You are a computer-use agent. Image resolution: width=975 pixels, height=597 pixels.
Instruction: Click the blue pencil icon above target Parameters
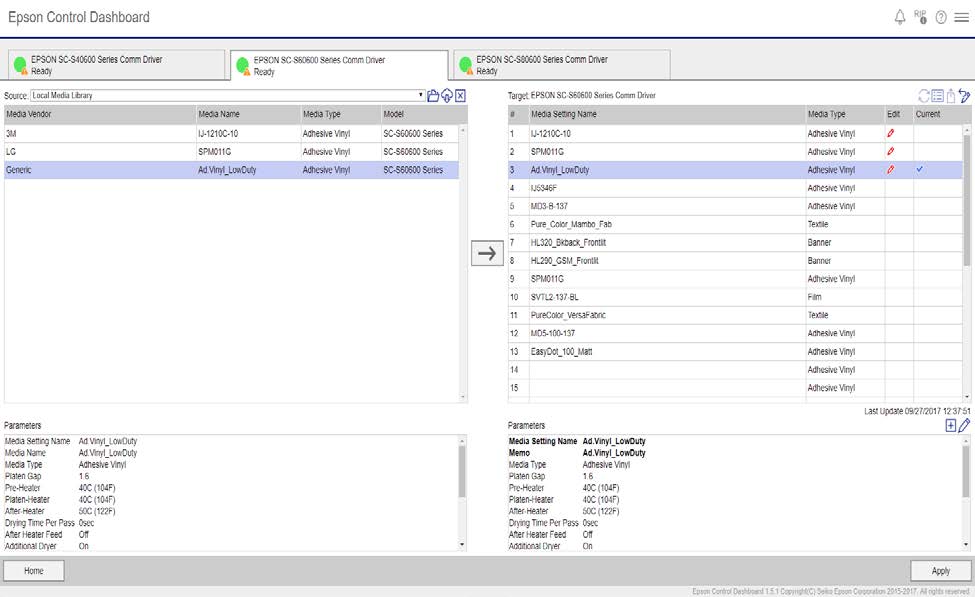pos(964,426)
